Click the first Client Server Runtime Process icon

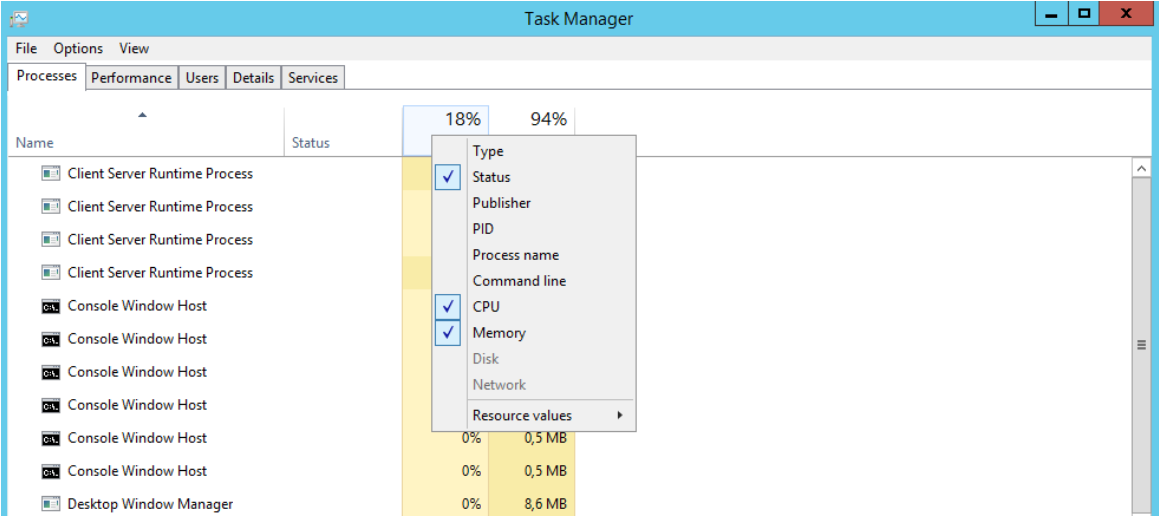[x=51, y=173]
